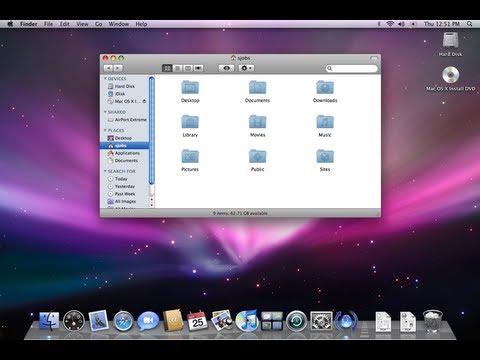
Task: Open the Quick Look eye button
Action: click(226, 68)
